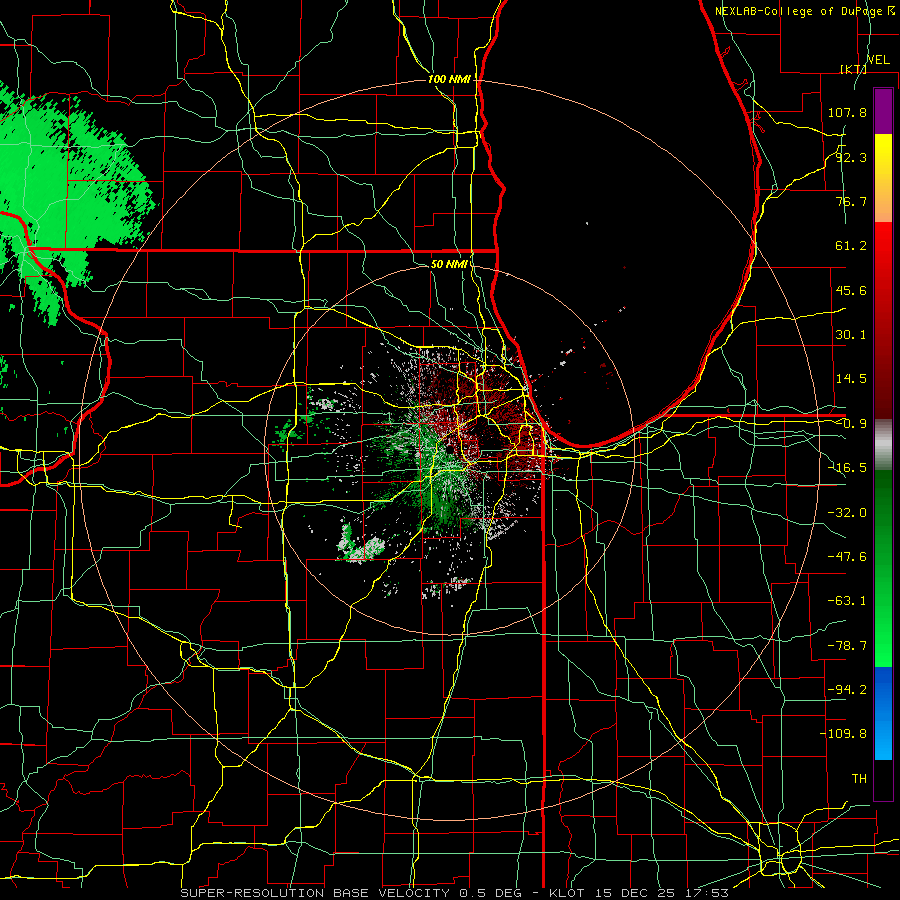Click the 100 NMI range ring label
This screenshot has height=900, width=900.
(449, 79)
